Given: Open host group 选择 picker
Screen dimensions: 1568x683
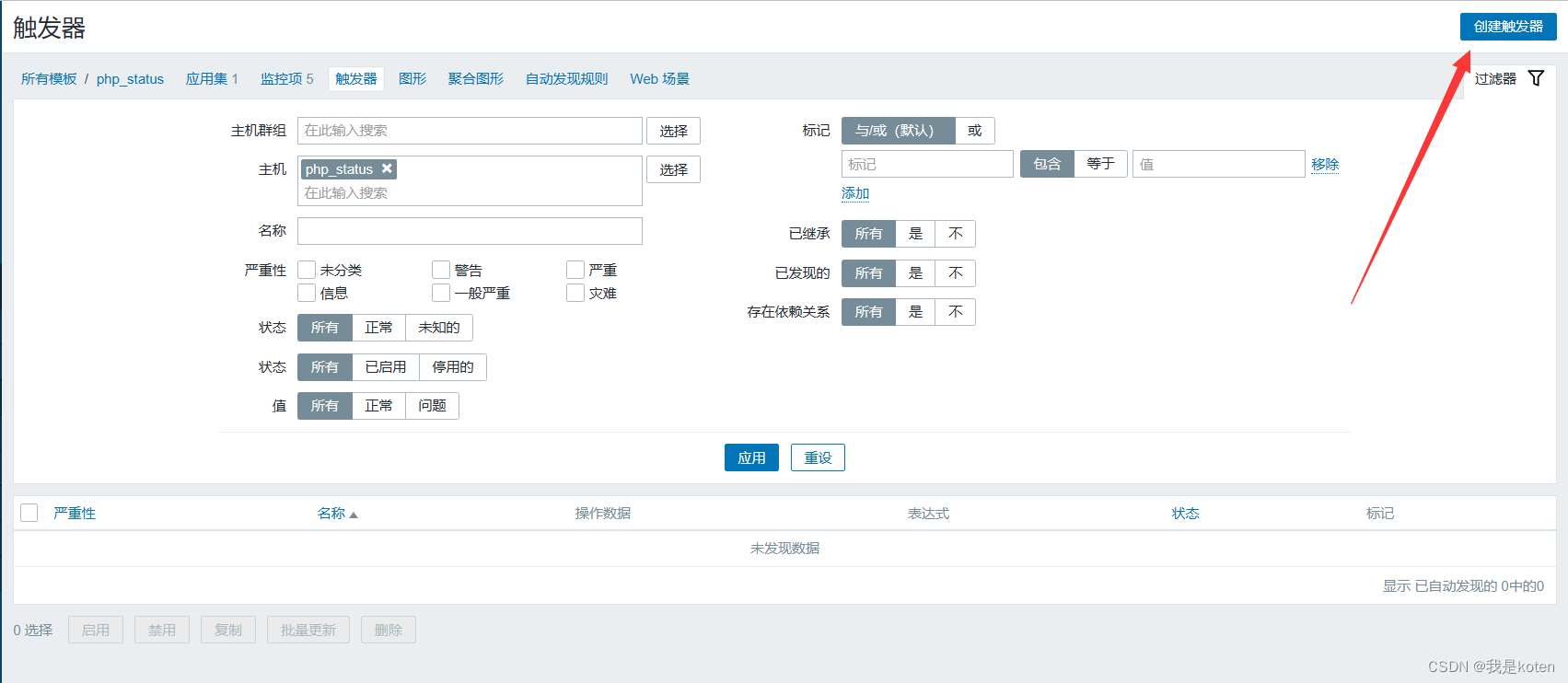Looking at the screenshot, I should tap(673, 131).
